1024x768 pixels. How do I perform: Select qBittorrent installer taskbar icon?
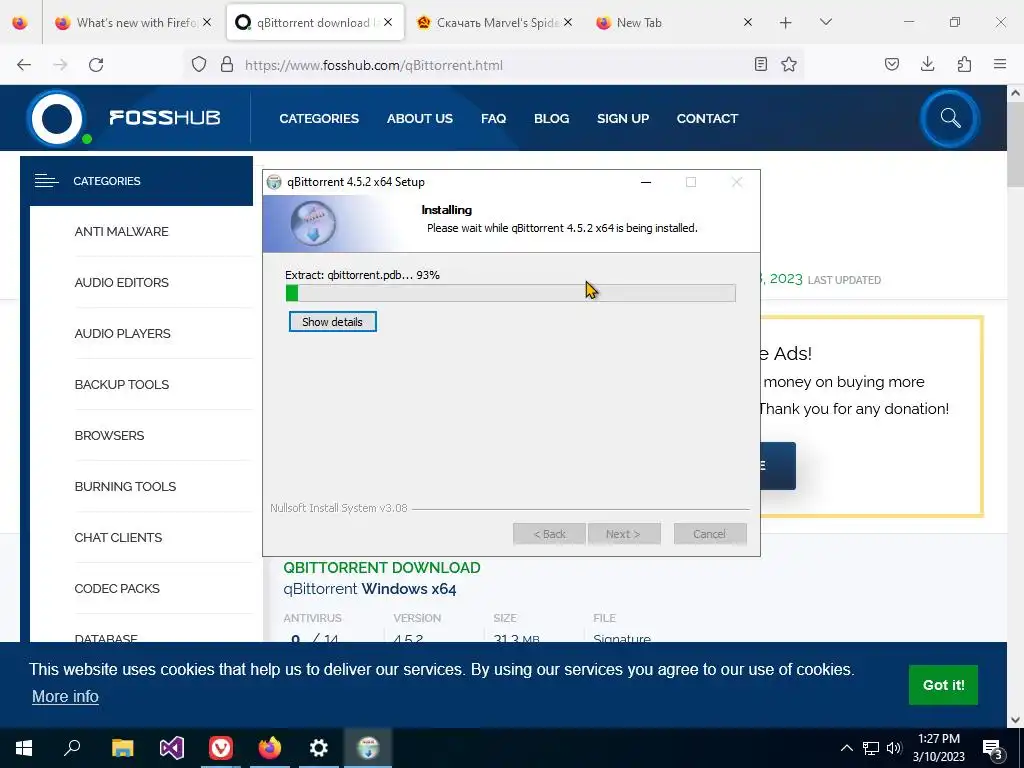coord(368,748)
